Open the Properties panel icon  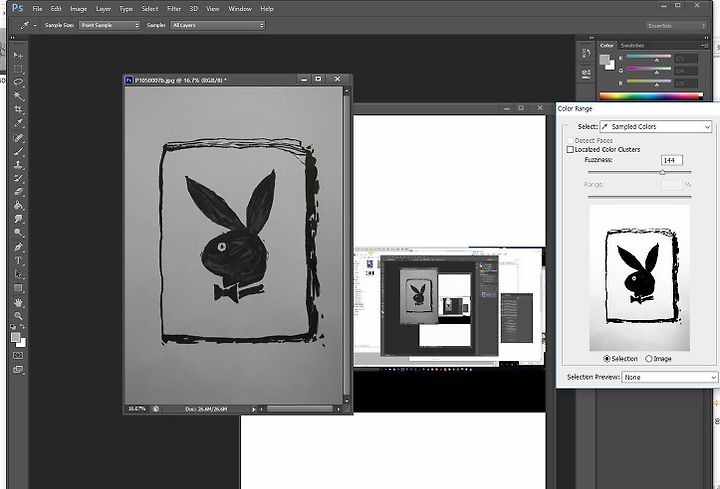point(586,73)
